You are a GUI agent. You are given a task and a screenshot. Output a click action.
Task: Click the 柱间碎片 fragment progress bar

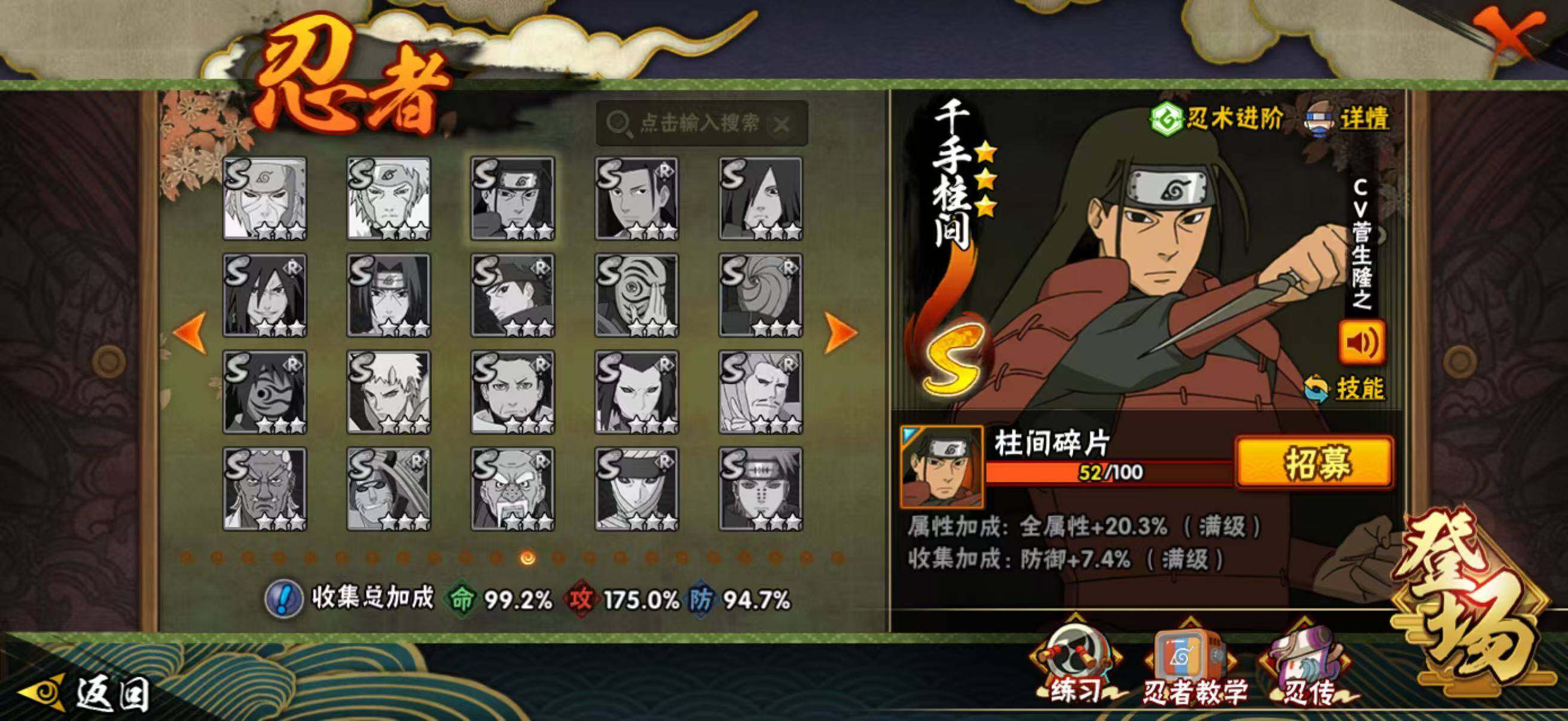pyautogui.click(x=1111, y=472)
